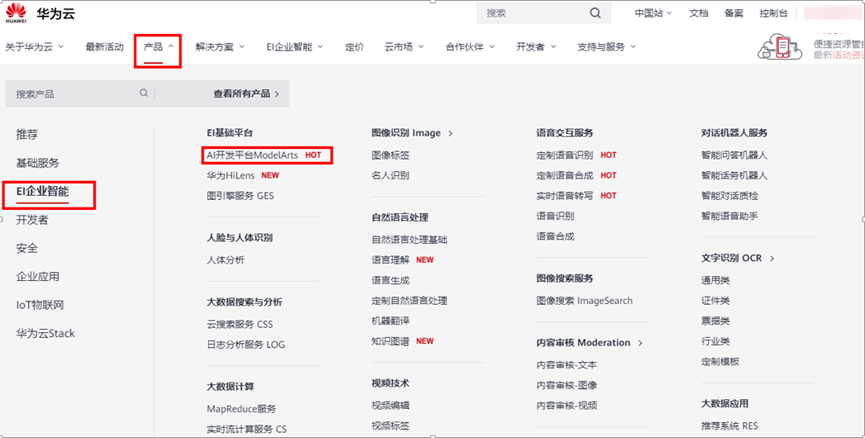The image size is (865, 438).
Task: Expand the 中国站 region dropdown
Action: 653,14
